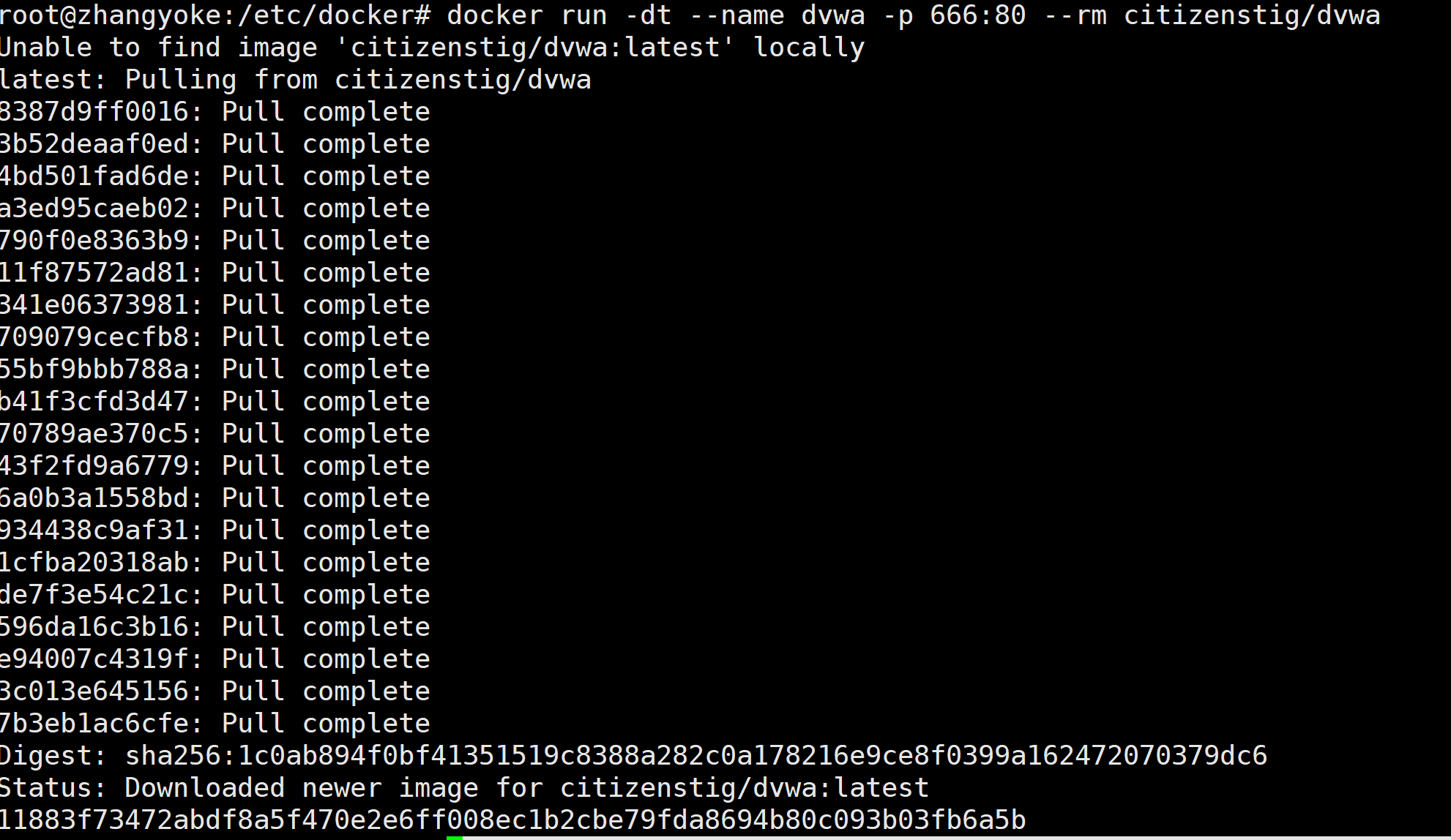Collapse the docker pull output section
This screenshot has height=840, width=1451.
click(x=294, y=78)
